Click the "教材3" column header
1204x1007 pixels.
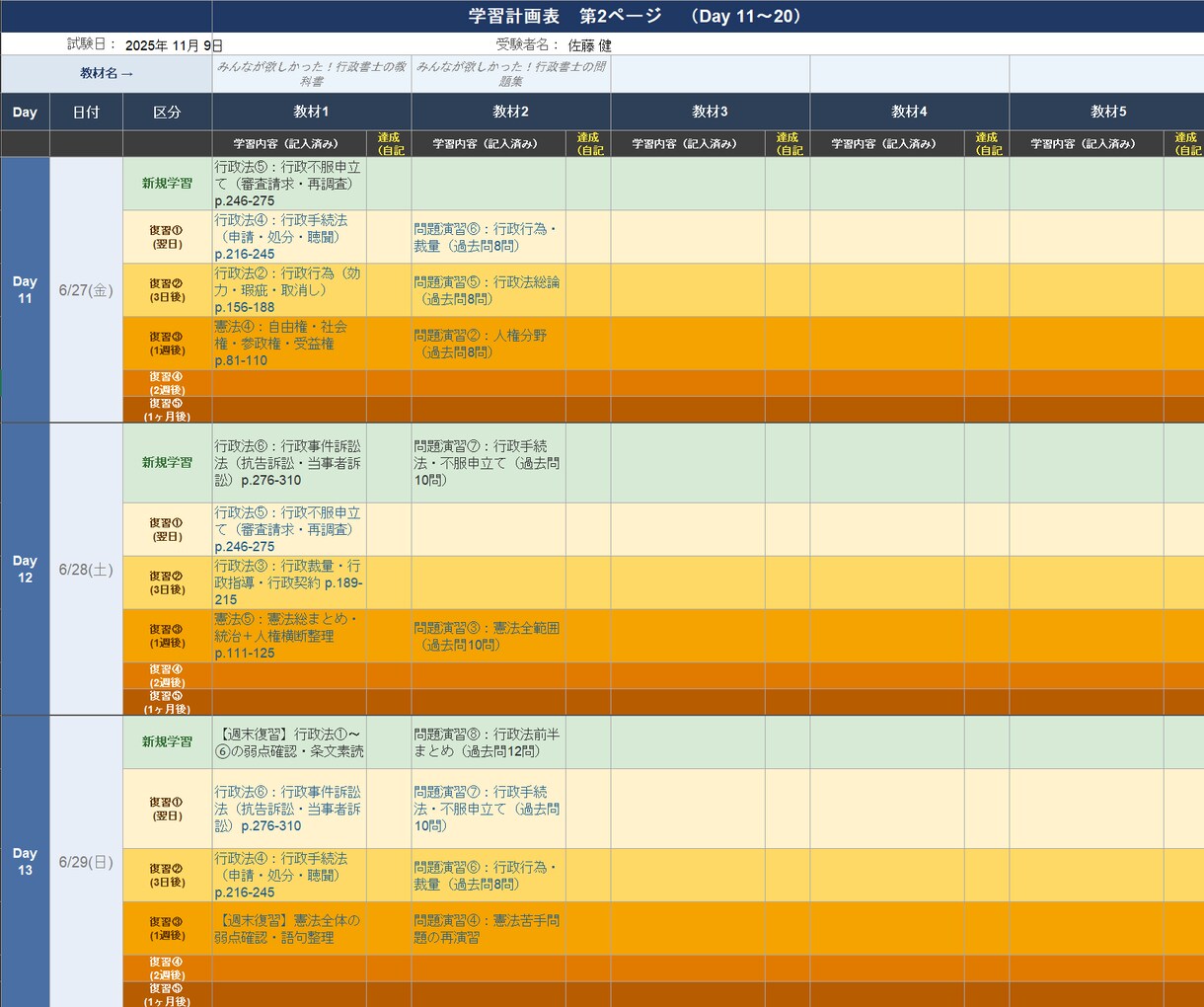(711, 112)
